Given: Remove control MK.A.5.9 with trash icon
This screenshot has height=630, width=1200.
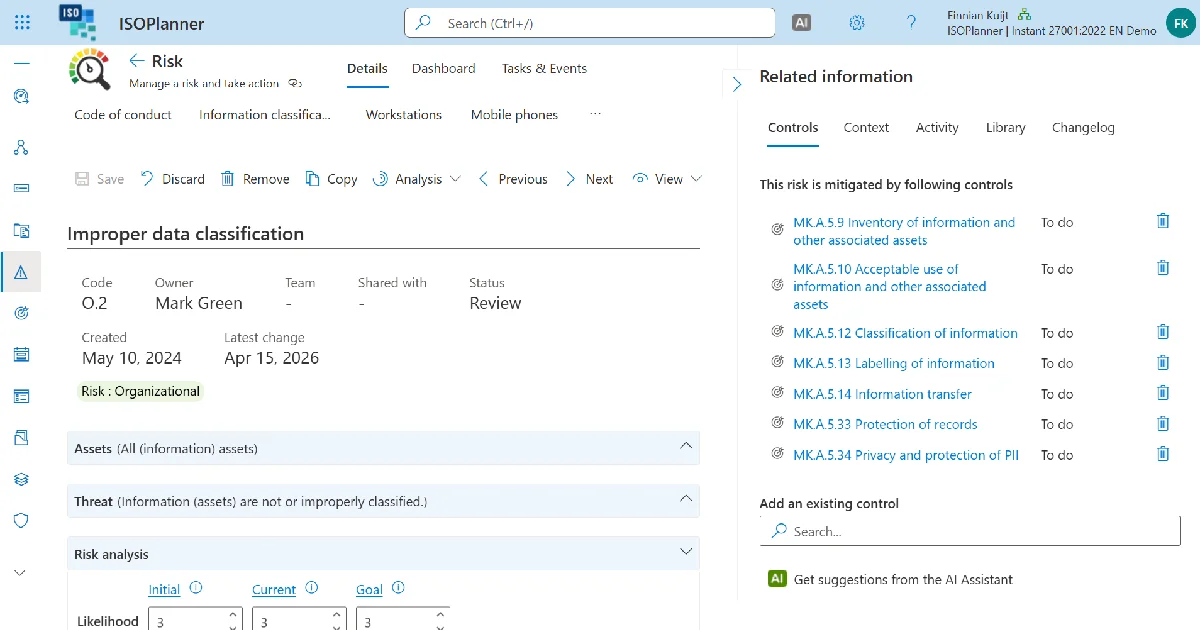Looking at the screenshot, I should click(x=1163, y=222).
